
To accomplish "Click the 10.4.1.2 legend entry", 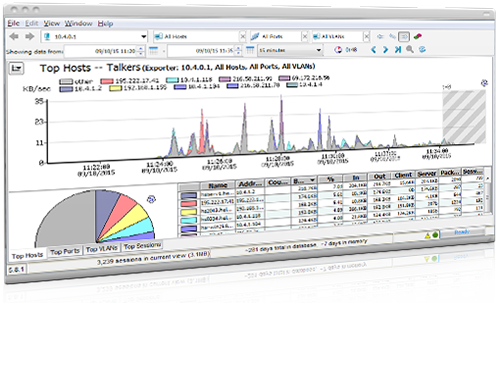I will pyautogui.click(x=80, y=89).
